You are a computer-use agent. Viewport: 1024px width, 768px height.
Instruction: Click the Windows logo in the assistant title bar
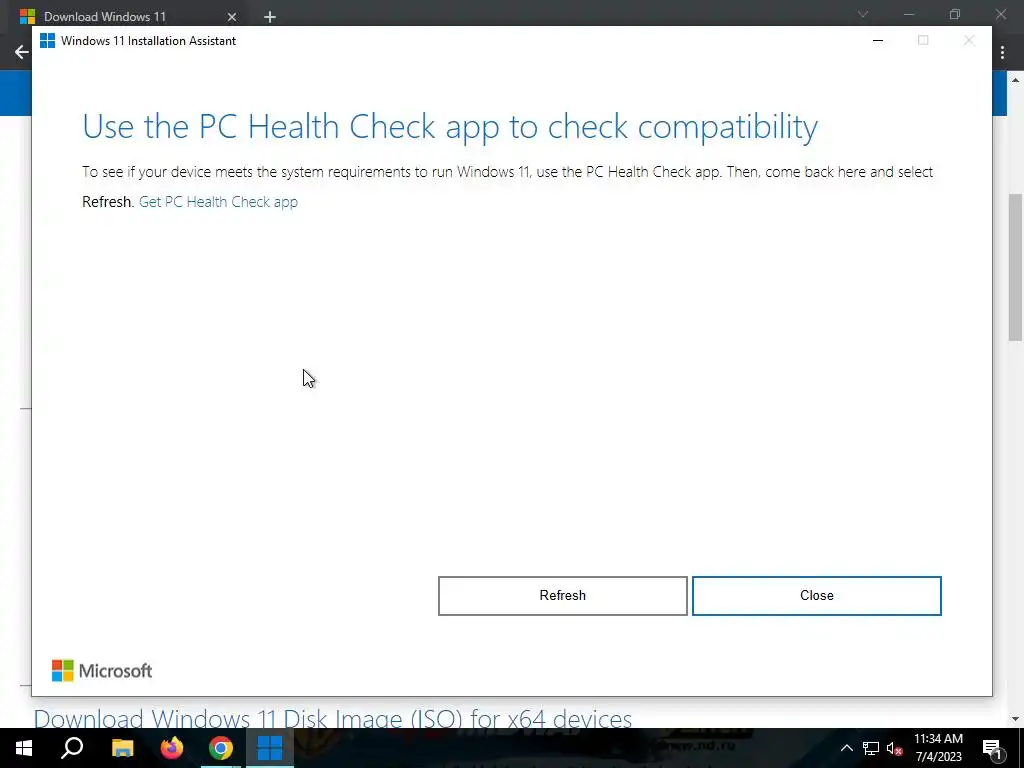tap(47, 40)
